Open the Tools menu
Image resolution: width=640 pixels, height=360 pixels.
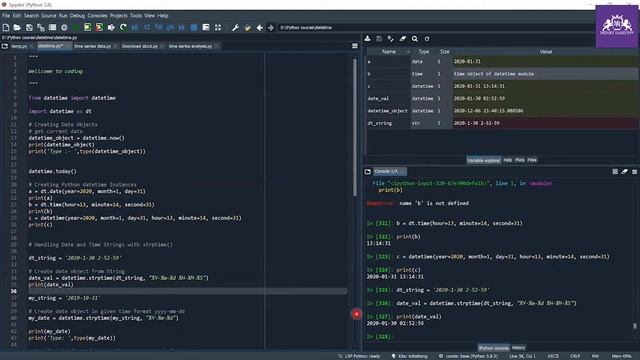tap(136, 16)
